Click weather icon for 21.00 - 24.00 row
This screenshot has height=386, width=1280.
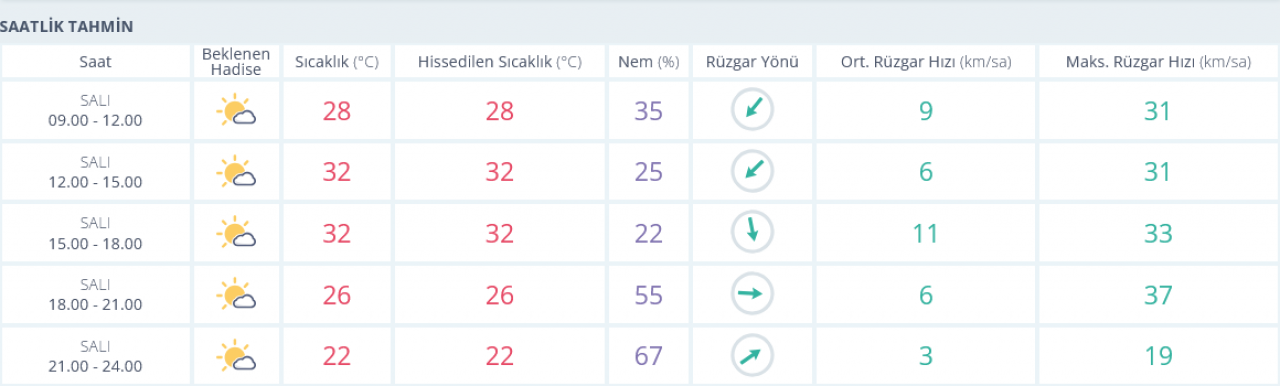pos(236,355)
